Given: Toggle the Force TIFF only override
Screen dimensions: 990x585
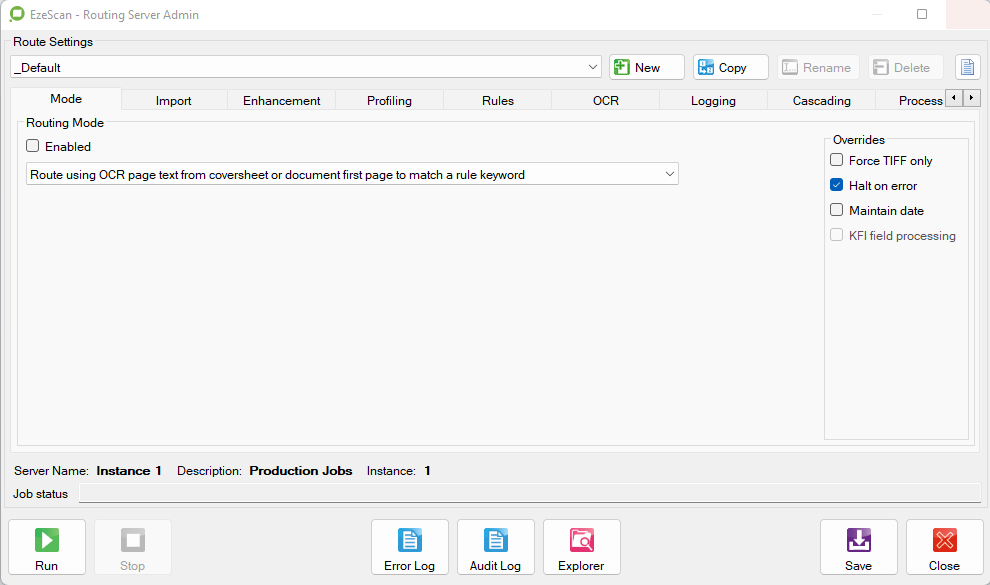Looking at the screenshot, I should pyautogui.click(x=837, y=160).
